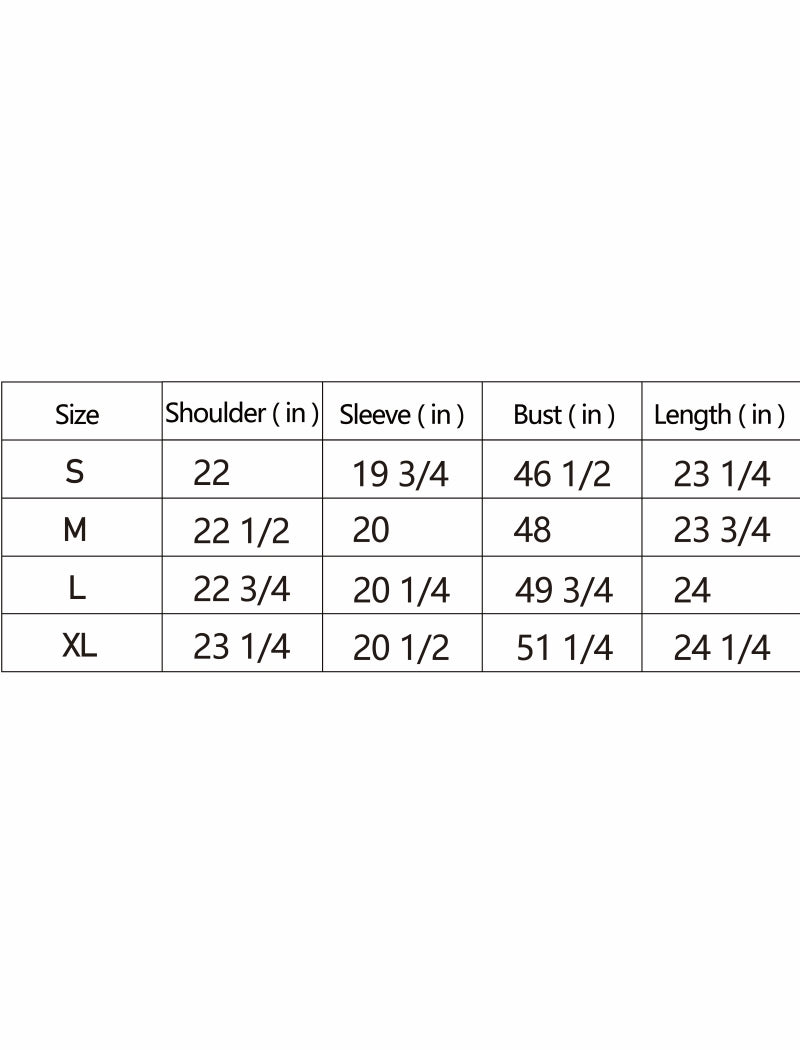This screenshot has height=1050, width=800.
Task: Select the M size row label
Action: tap(75, 530)
